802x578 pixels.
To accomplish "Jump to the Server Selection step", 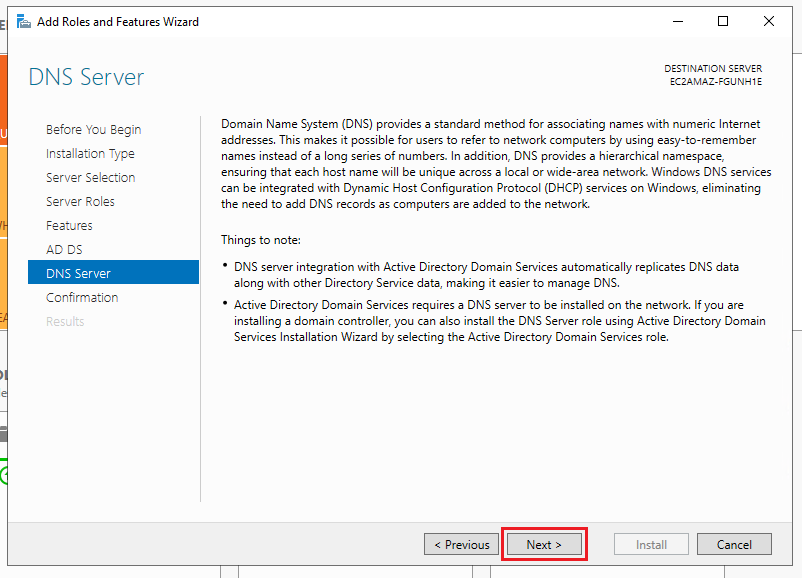I will tap(91, 177).
